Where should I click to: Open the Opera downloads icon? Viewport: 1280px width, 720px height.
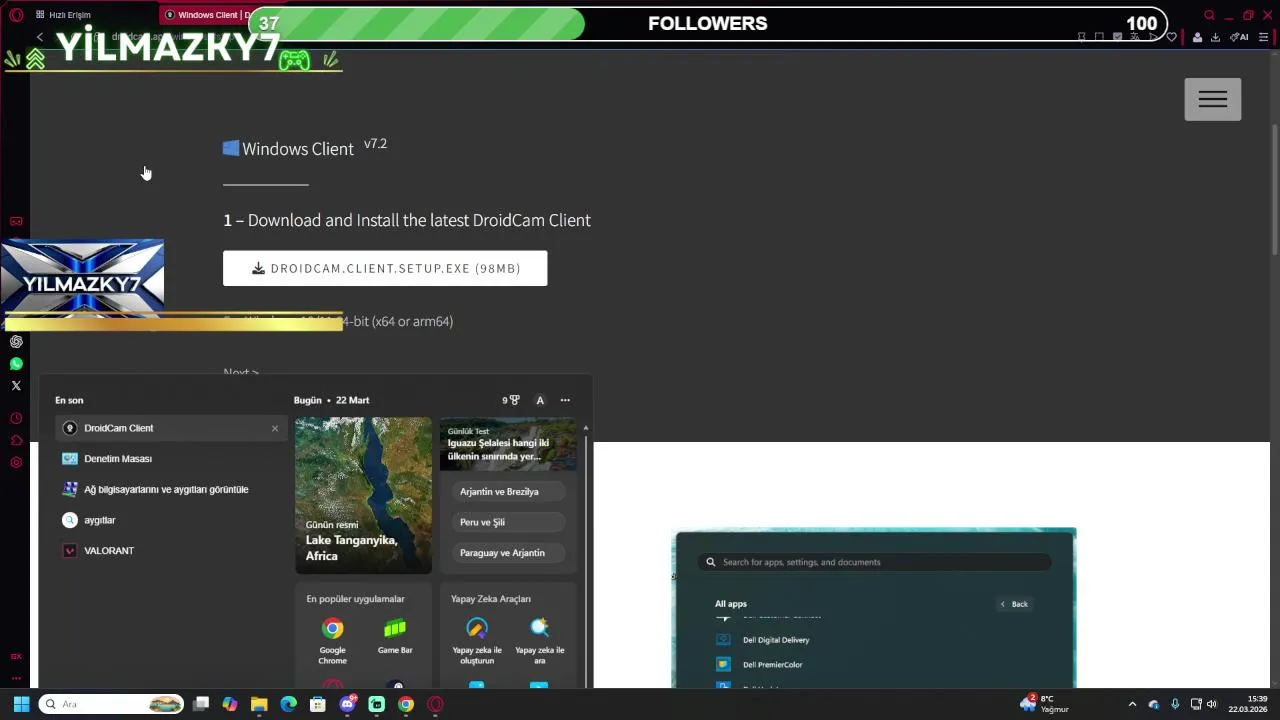tap(1215, 37)
